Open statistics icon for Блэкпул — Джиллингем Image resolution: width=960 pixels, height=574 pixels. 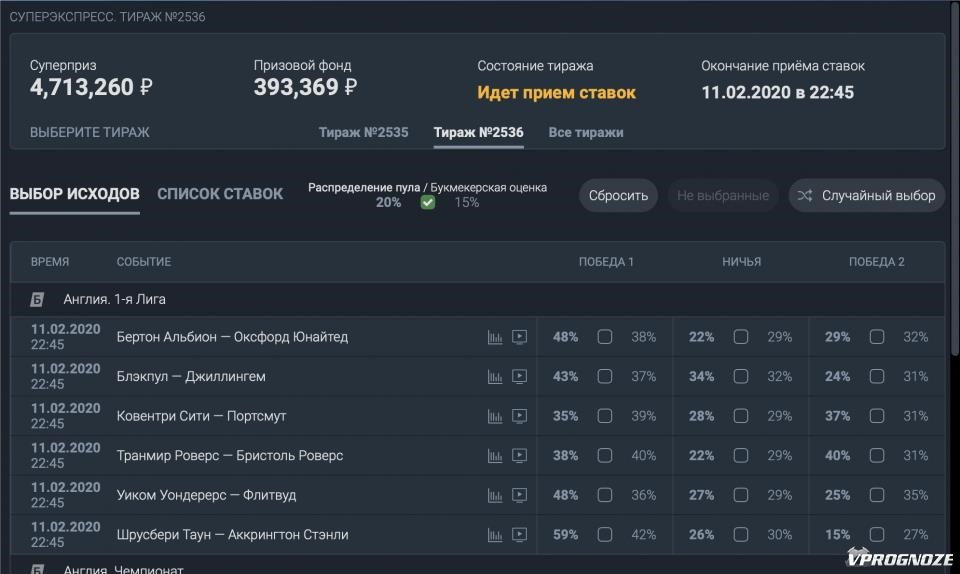[x=495, y=377]
